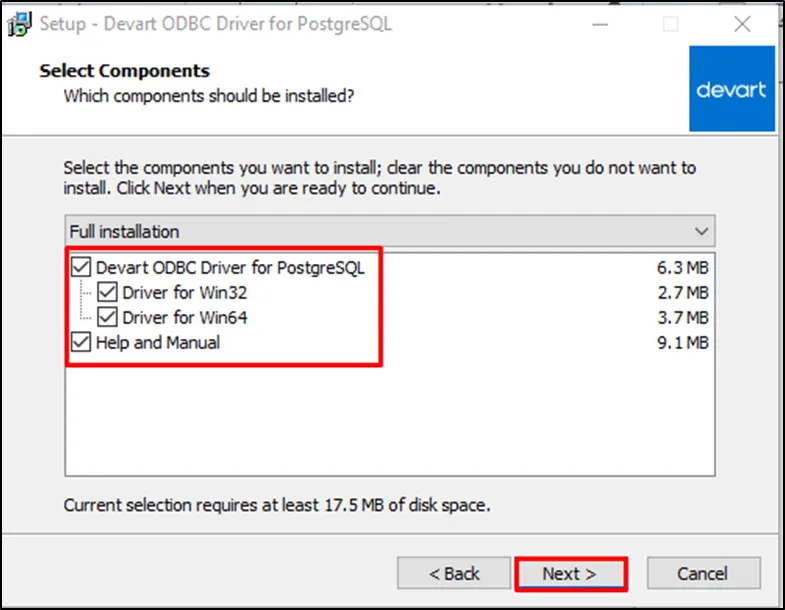This screenshot has width=785, height=610.
Task: Disable the Help and Manual checkbox
Action: pyautogui.click(x=81, y=343)
